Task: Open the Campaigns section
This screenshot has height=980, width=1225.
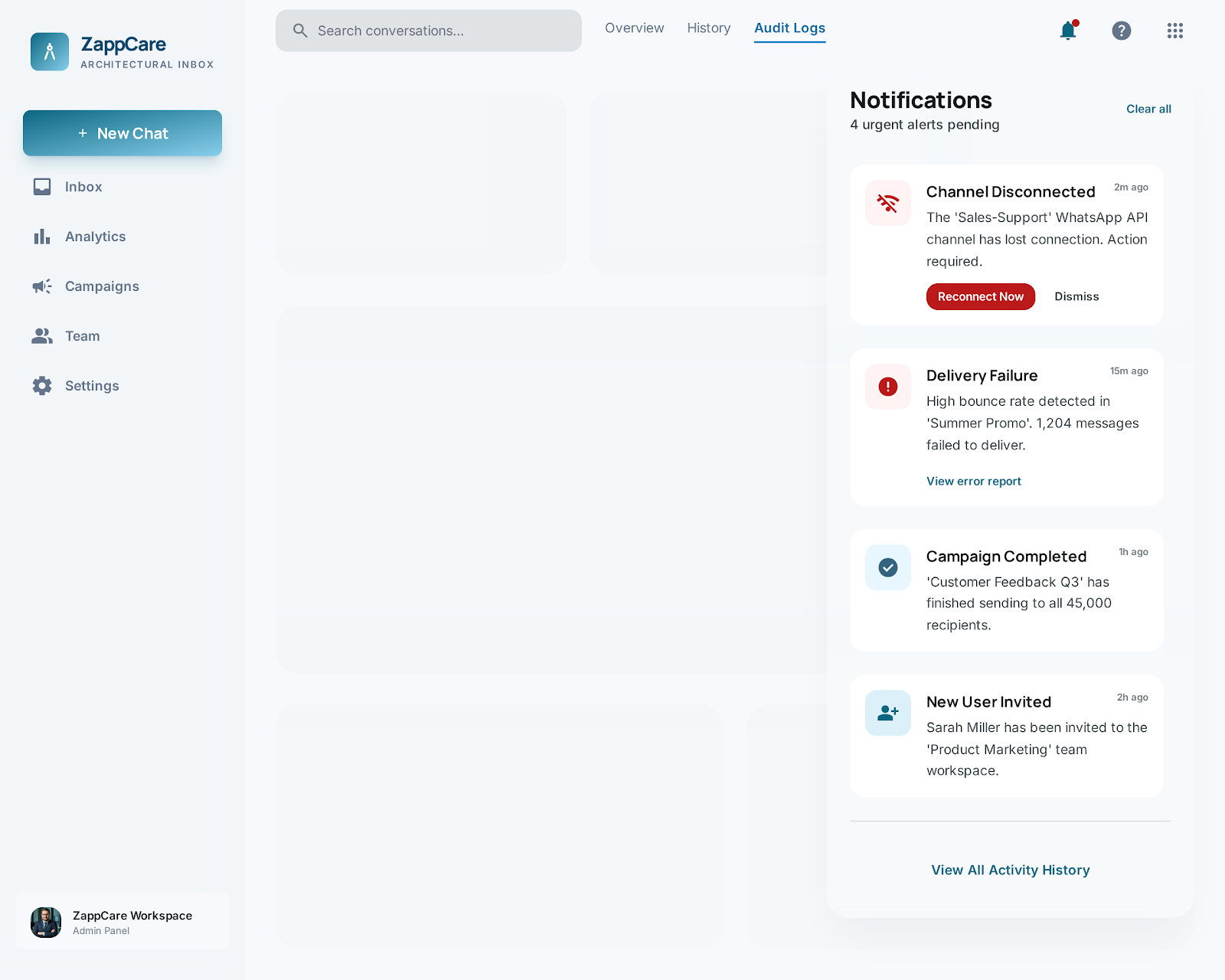Action: pyautogui.click(x=101, y=286)
